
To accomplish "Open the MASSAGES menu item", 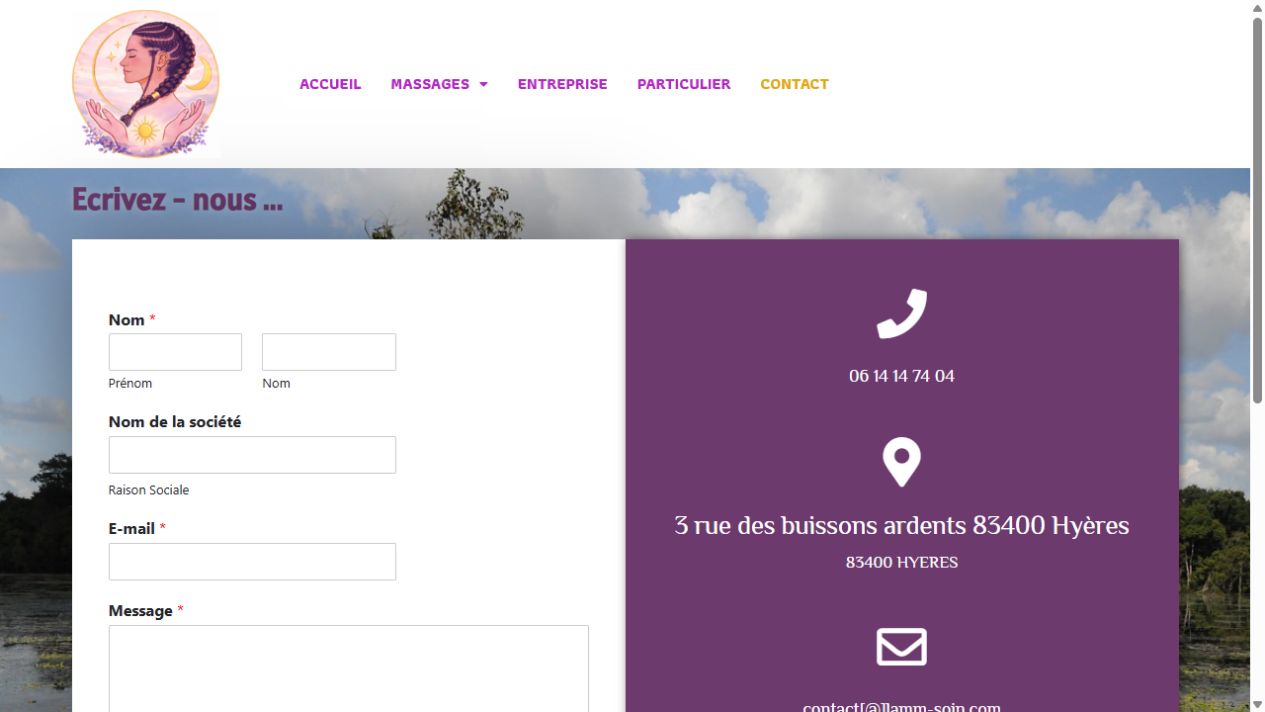I will (x=430, y=84).
